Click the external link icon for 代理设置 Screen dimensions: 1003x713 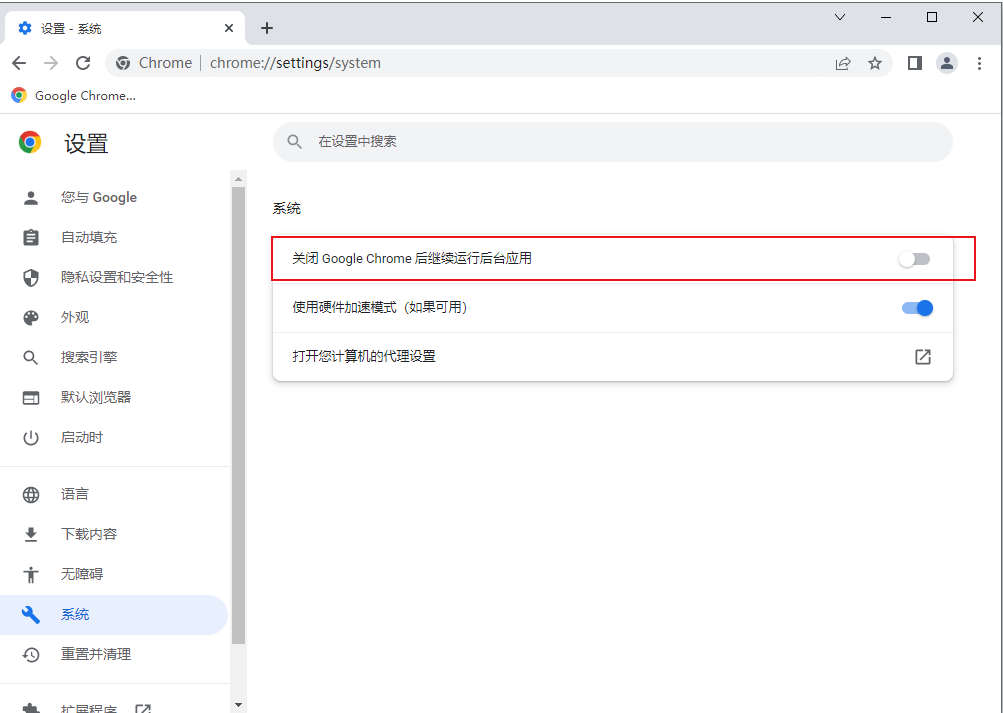922,357
